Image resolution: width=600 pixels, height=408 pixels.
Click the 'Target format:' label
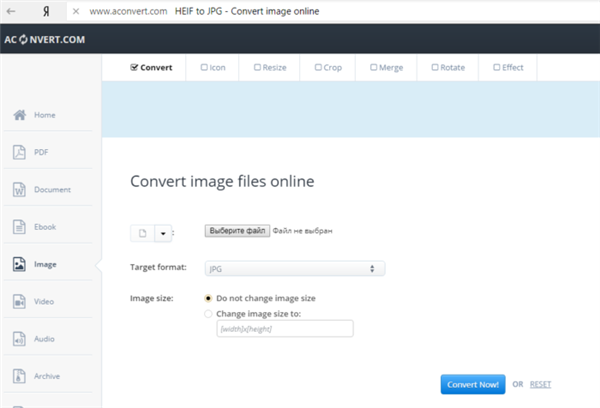(x=158, y=267)
